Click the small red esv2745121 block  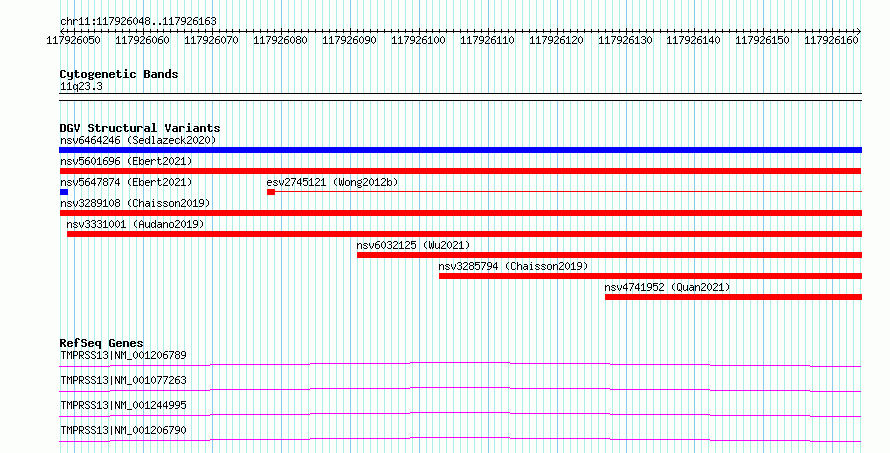click(x=271, y=192)
